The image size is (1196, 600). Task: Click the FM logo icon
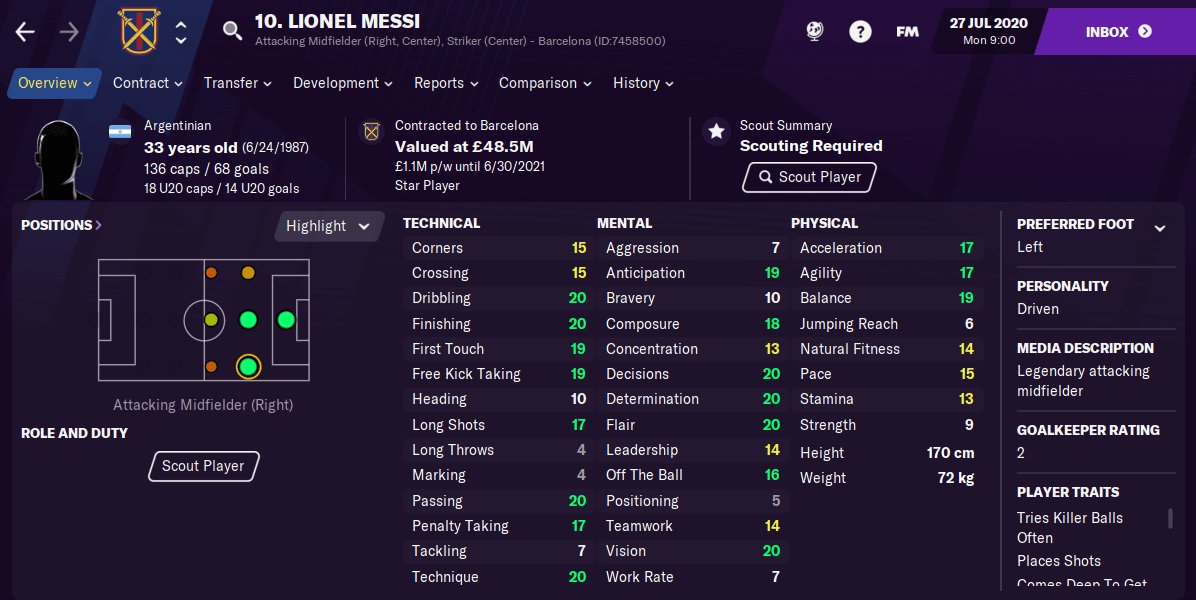906,31
